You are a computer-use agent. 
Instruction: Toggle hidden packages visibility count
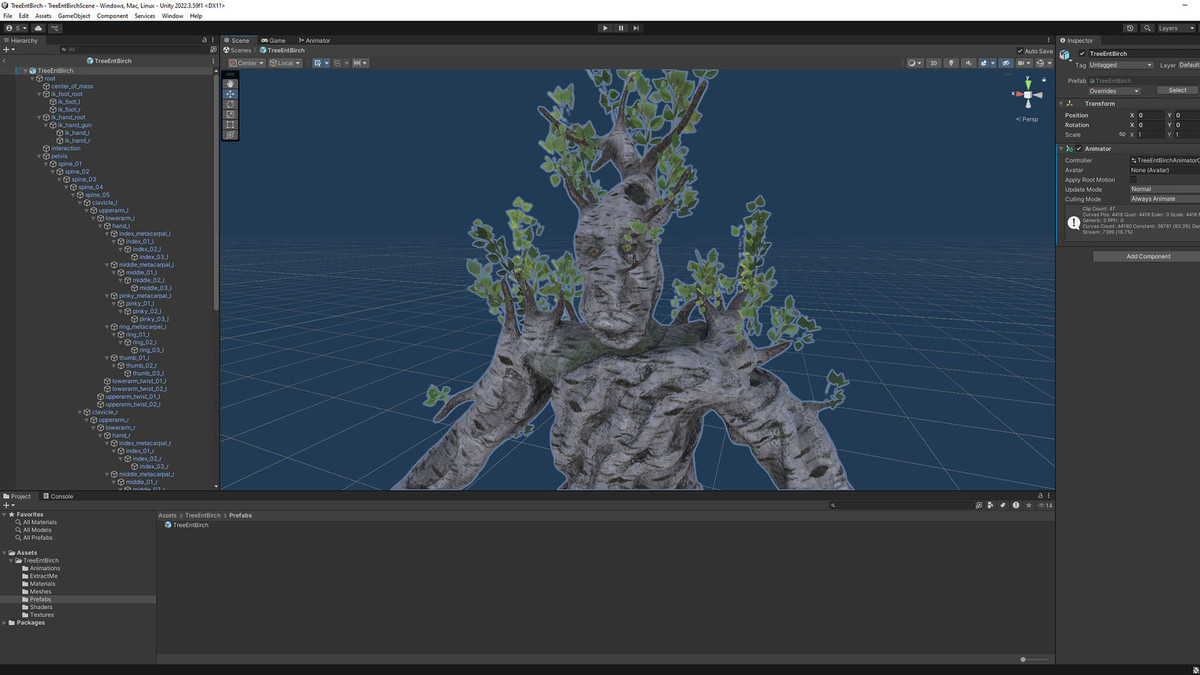[x=1044, y=505]
